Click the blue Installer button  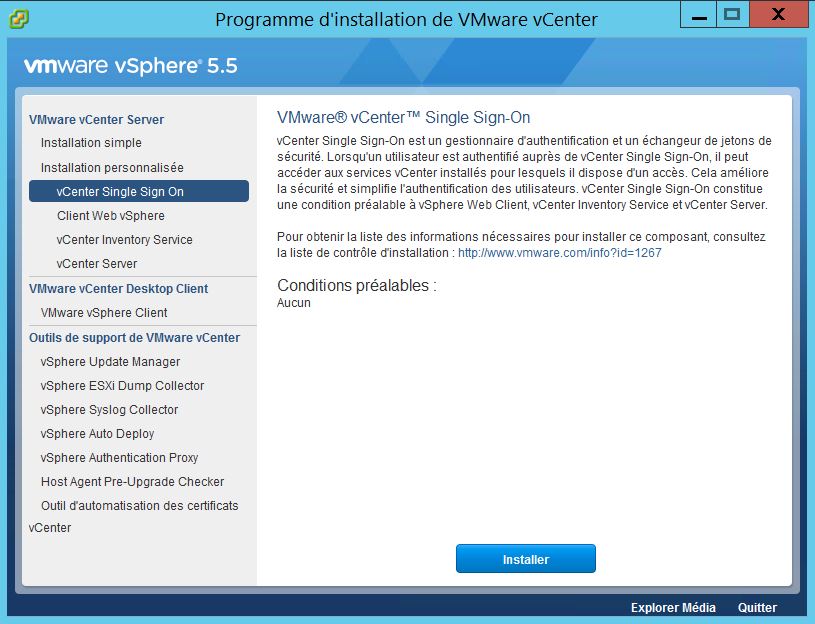525,559
